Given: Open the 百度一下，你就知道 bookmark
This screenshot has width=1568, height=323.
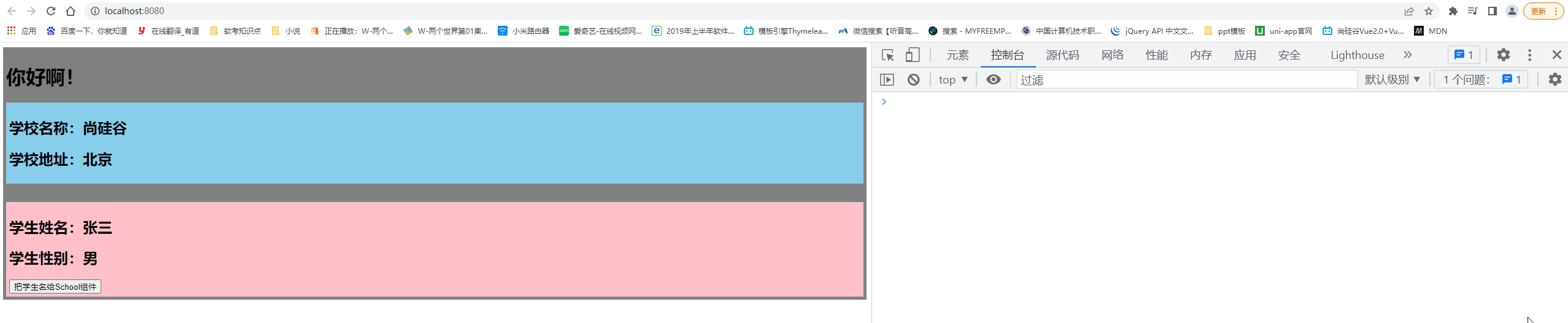Looking at the screenshot, I should (87, 31).
